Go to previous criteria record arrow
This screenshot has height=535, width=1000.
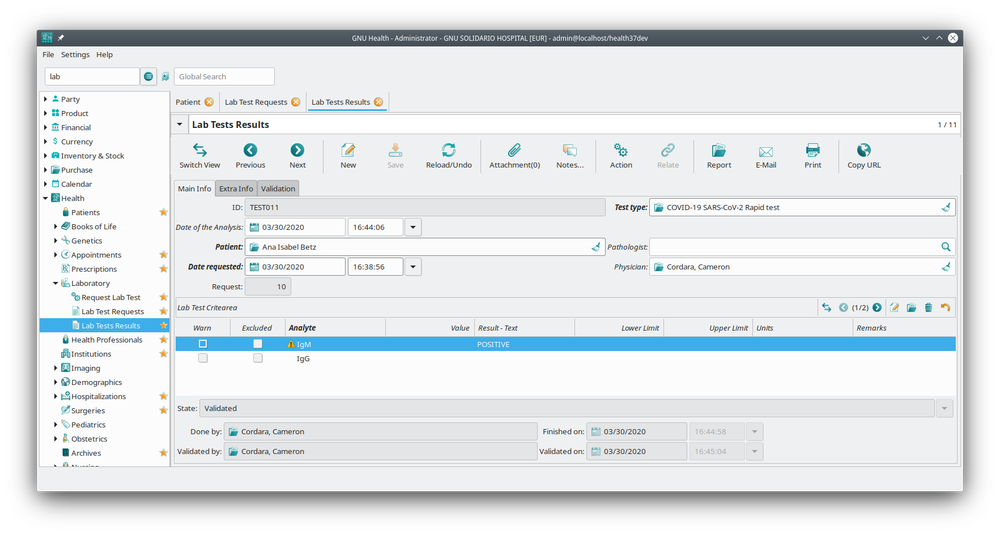point(843,307)
